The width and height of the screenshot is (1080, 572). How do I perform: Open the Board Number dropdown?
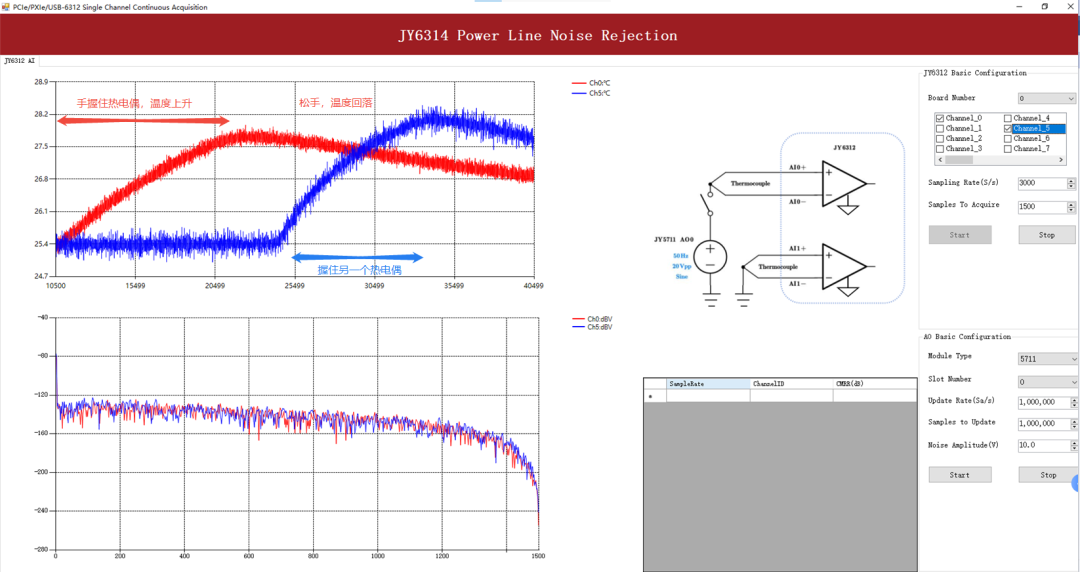[1046, 99]
